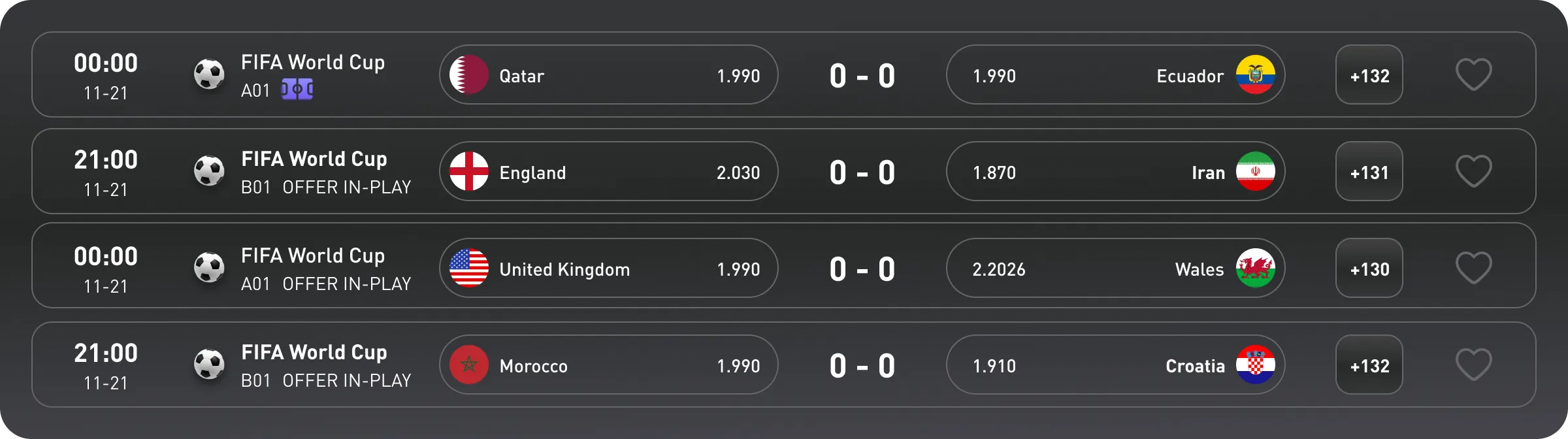Screen dimensions: 1568x439
Task: Favorite the England vs Iran match
Action: coord(1475,171)
